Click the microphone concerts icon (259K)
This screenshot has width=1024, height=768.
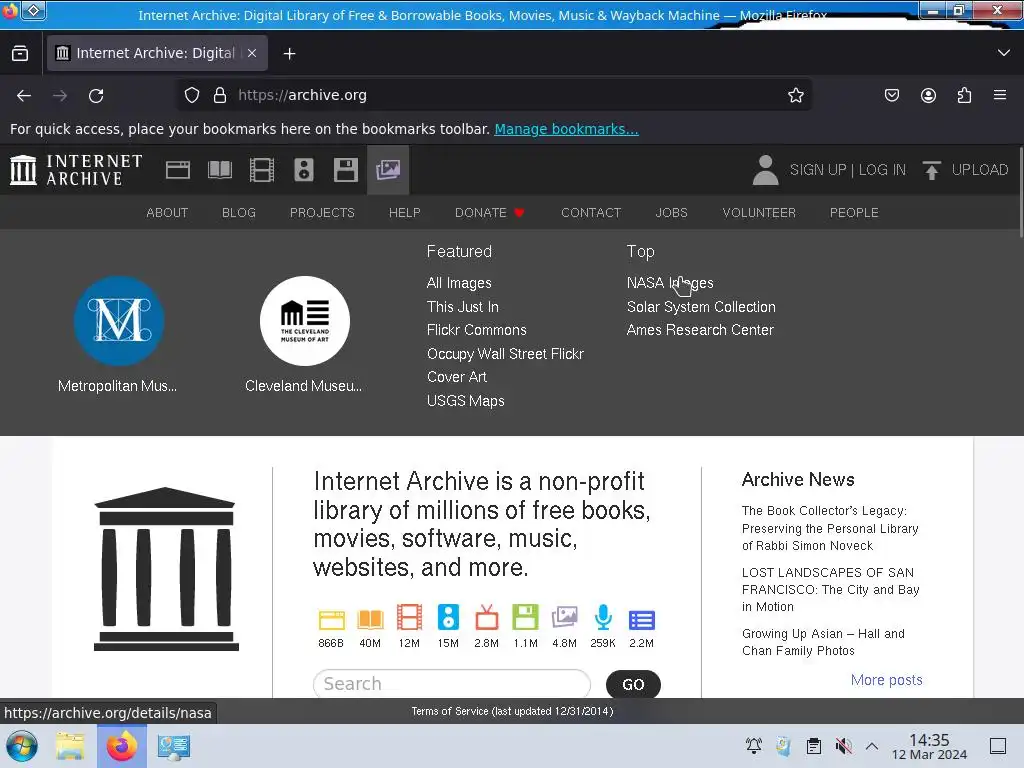click(603, 617)
